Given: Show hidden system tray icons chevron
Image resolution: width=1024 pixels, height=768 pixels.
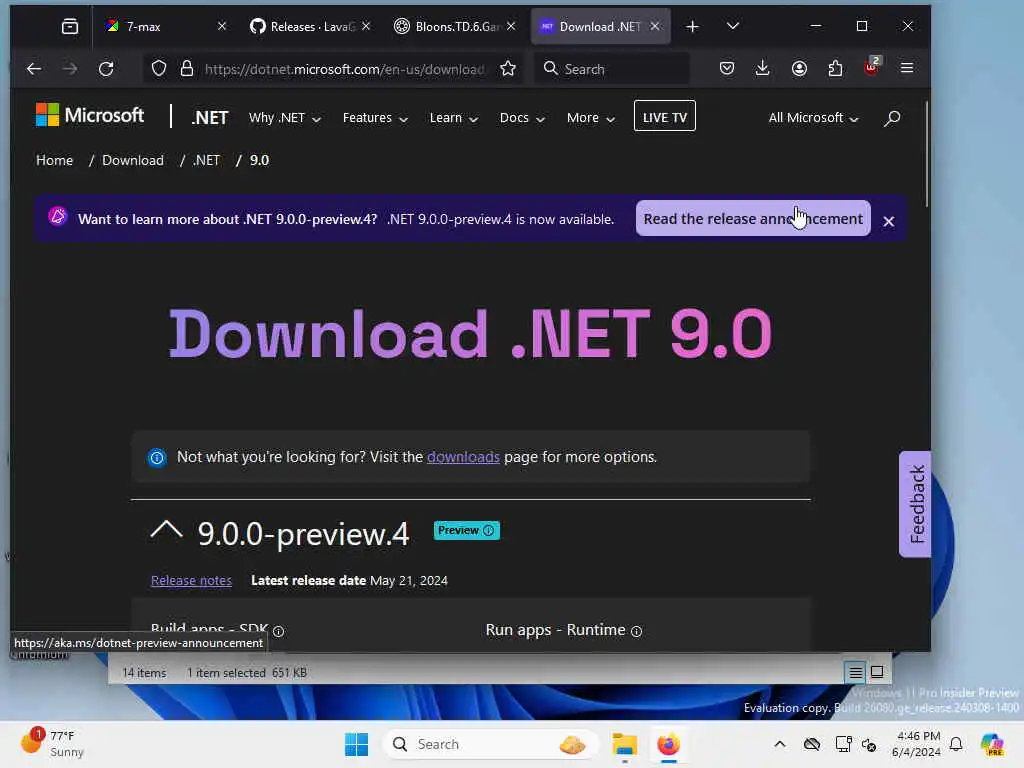Looking at the screenshot, I should click(x=780, y=744).
